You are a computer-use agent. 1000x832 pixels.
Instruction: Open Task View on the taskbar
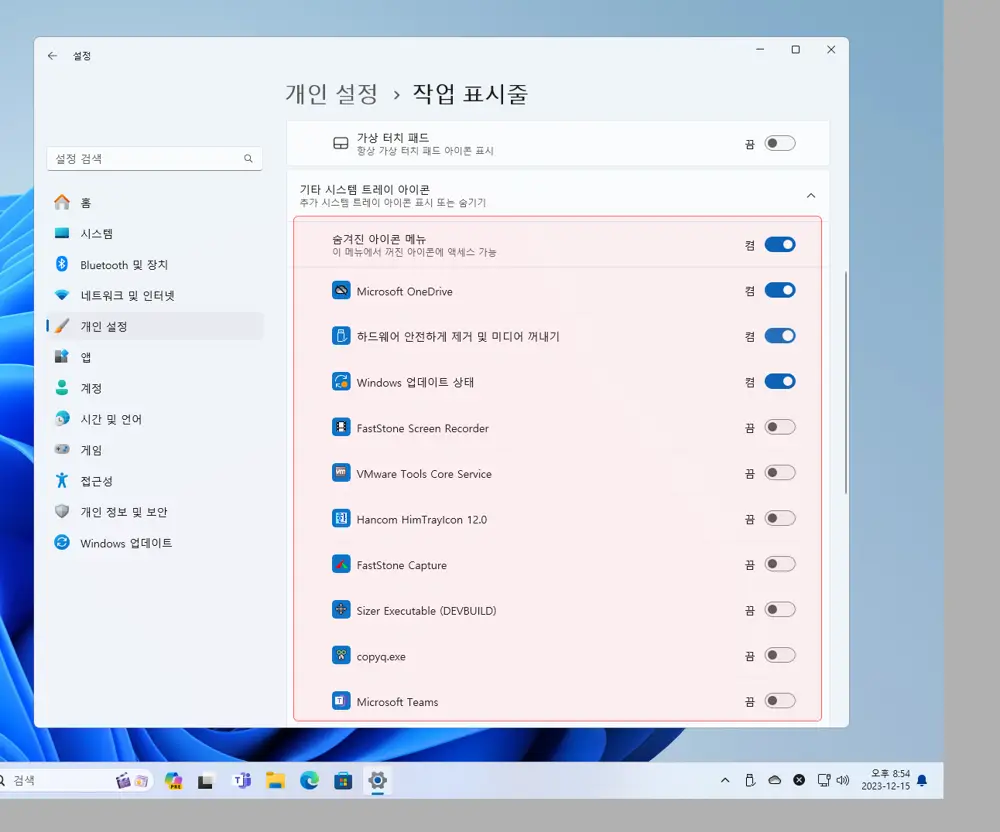(x=205, y=780)
